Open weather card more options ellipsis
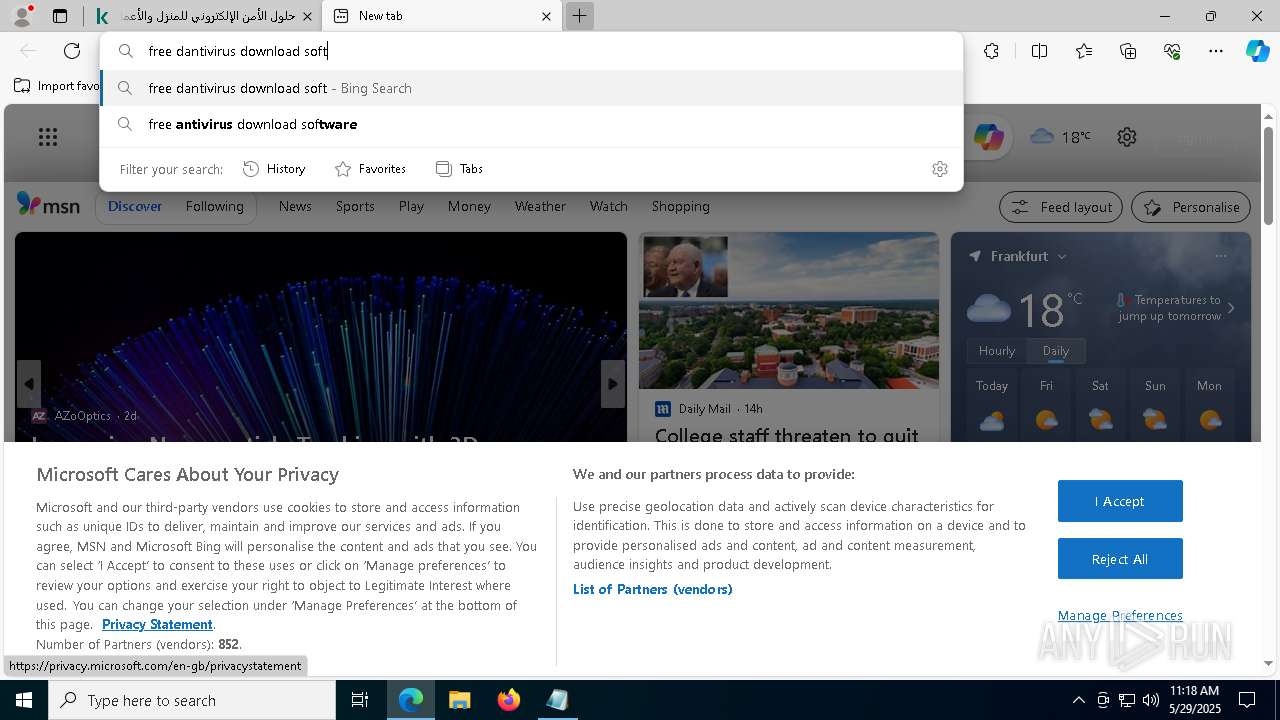Image resolution: width=1280 pixels, height=720 pixels. (x=1221, y=256)
